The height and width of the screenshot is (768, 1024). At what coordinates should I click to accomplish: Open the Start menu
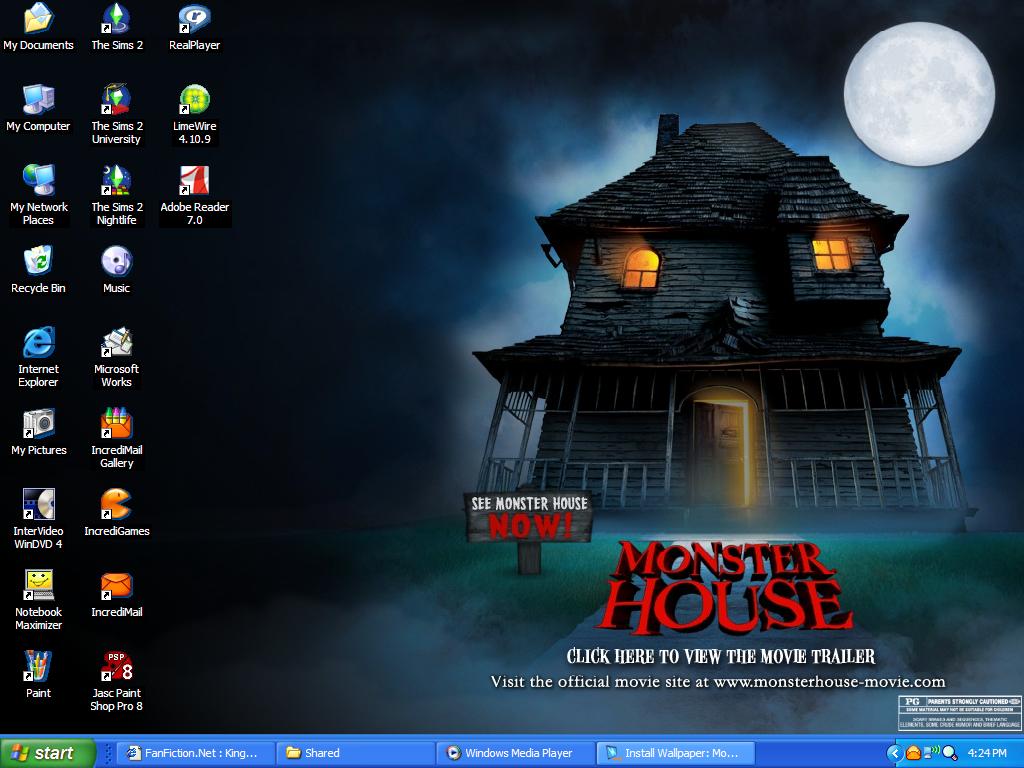48,753
